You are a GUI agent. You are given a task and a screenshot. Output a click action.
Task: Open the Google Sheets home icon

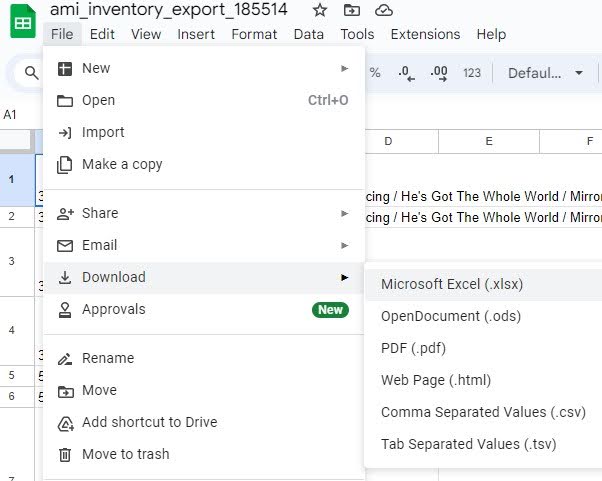23,21
